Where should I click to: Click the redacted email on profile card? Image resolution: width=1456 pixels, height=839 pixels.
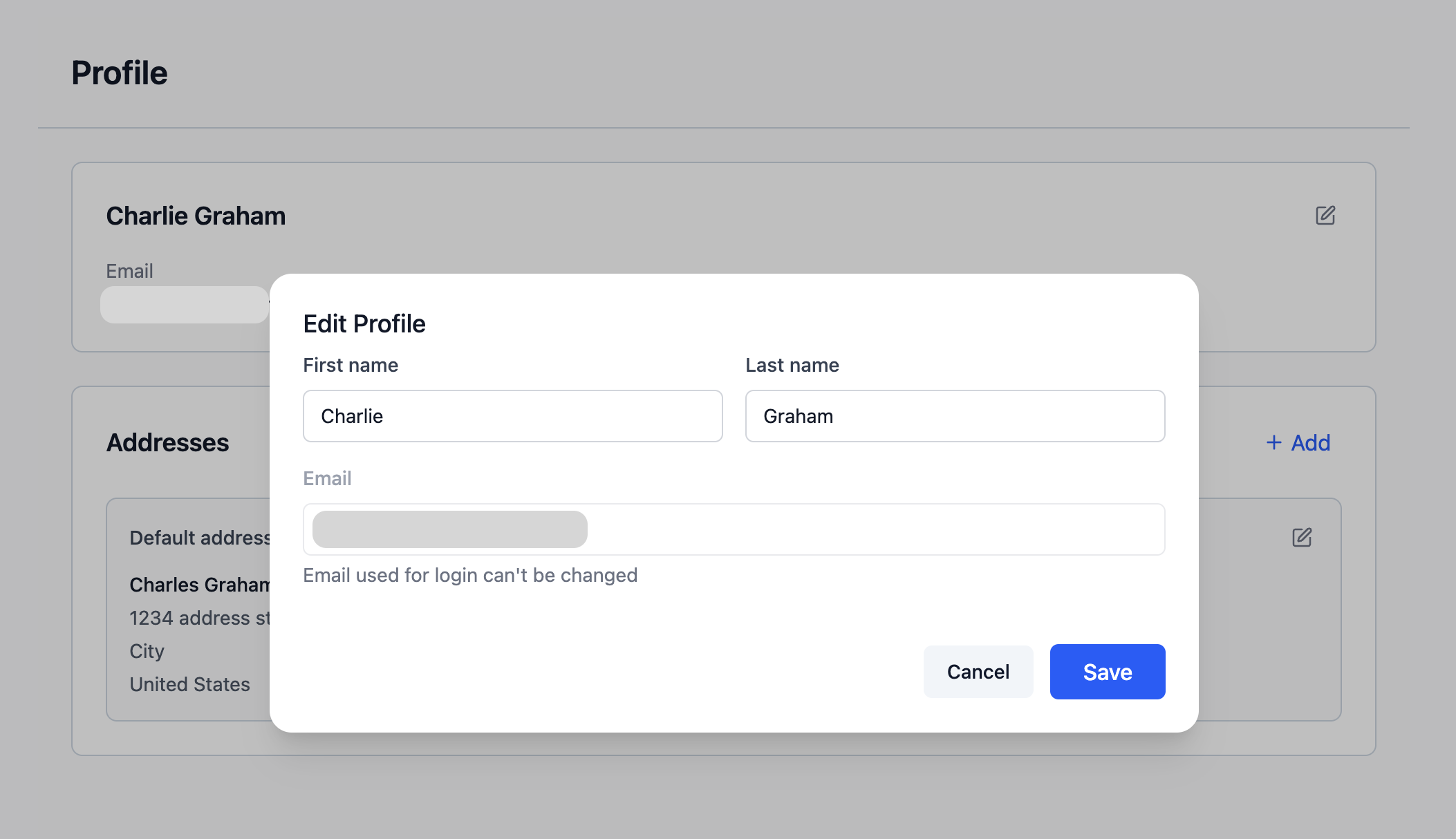click(184, 305)
